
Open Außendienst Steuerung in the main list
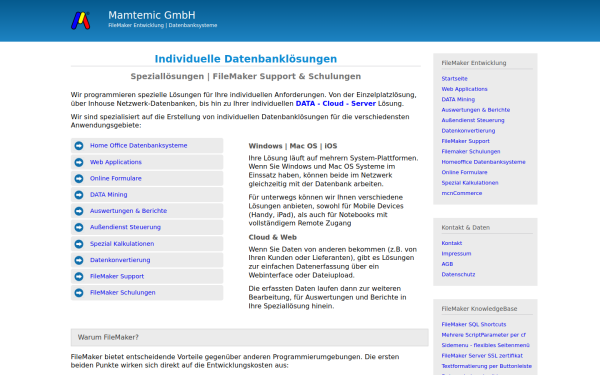pos(125,227)
